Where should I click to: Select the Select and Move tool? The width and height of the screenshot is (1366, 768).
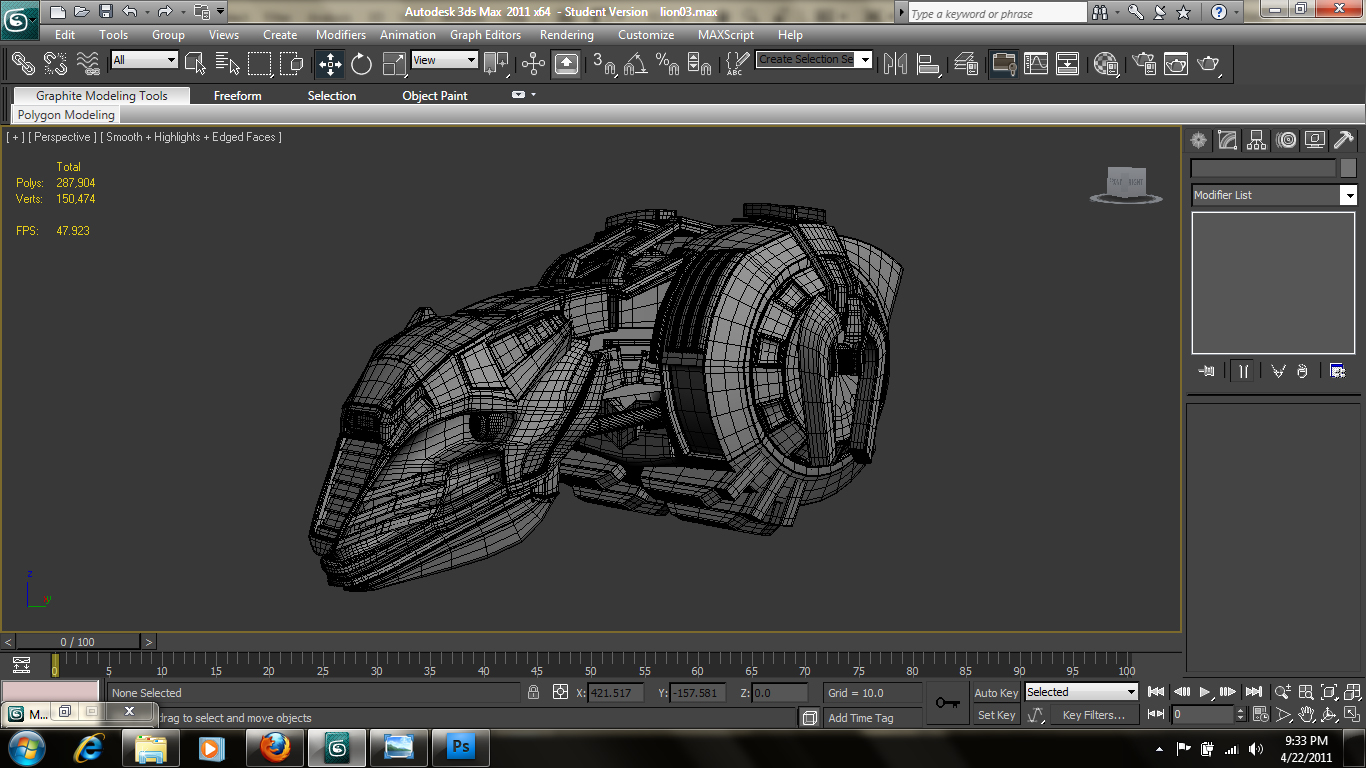click(329, 64)
